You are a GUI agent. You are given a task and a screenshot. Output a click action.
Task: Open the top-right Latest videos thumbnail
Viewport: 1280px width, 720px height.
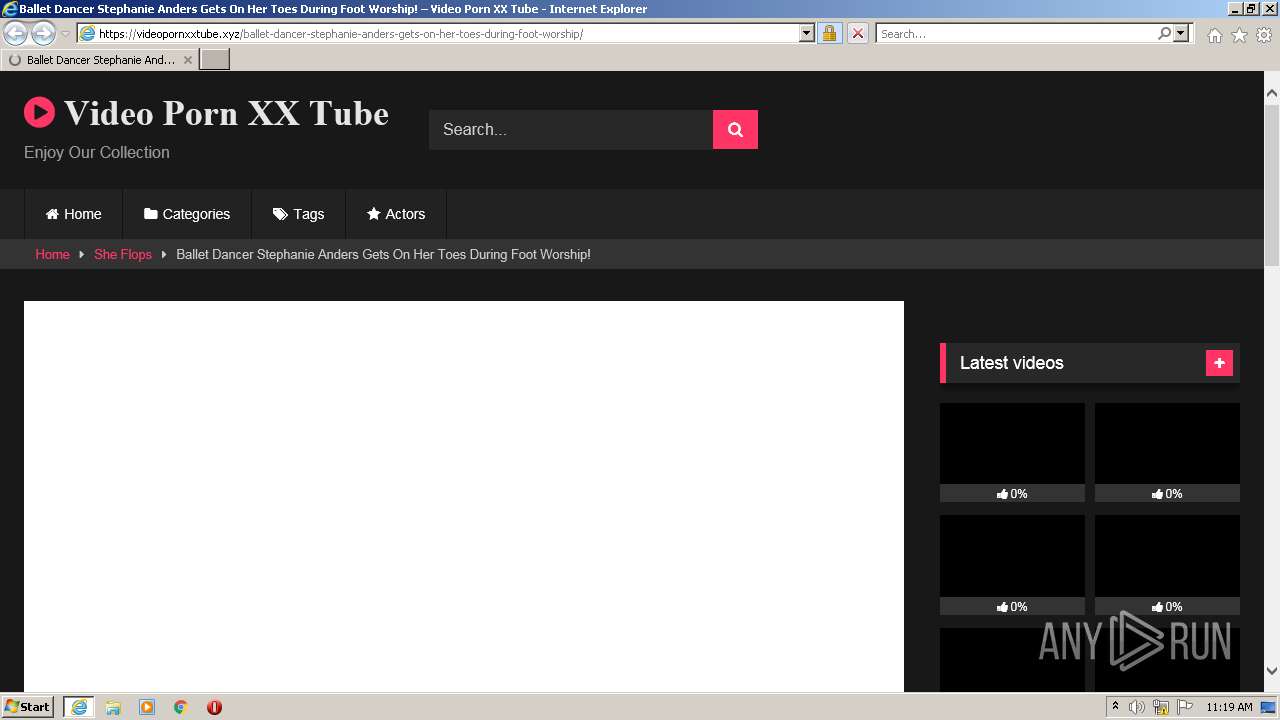[x=1167, y=444]
